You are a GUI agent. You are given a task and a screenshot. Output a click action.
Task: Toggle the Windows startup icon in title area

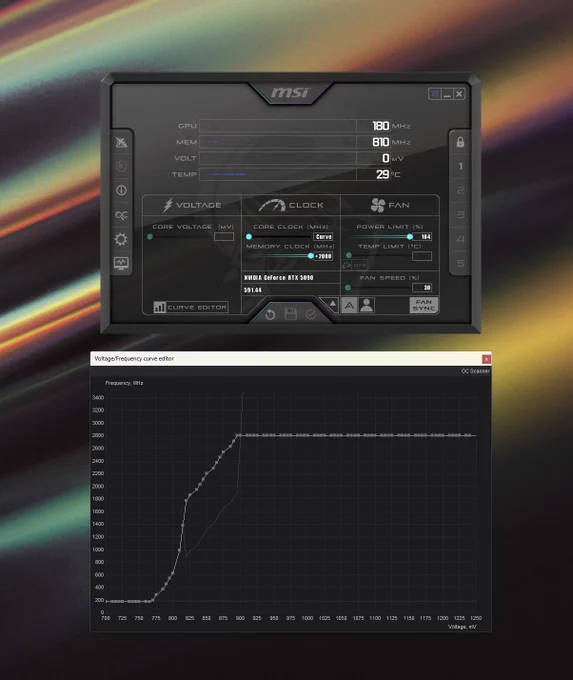pyautogui.click(x=435, y=93)
